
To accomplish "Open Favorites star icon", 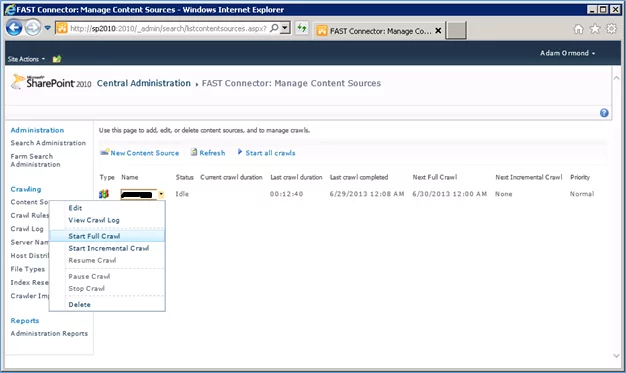I will (x=595, y=29).
